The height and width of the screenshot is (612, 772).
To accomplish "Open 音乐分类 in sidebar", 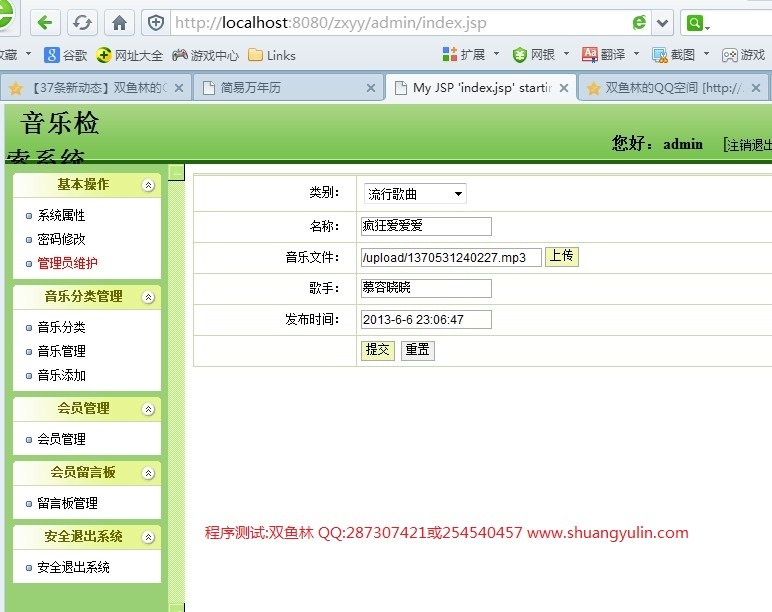I will pos(62,327).
